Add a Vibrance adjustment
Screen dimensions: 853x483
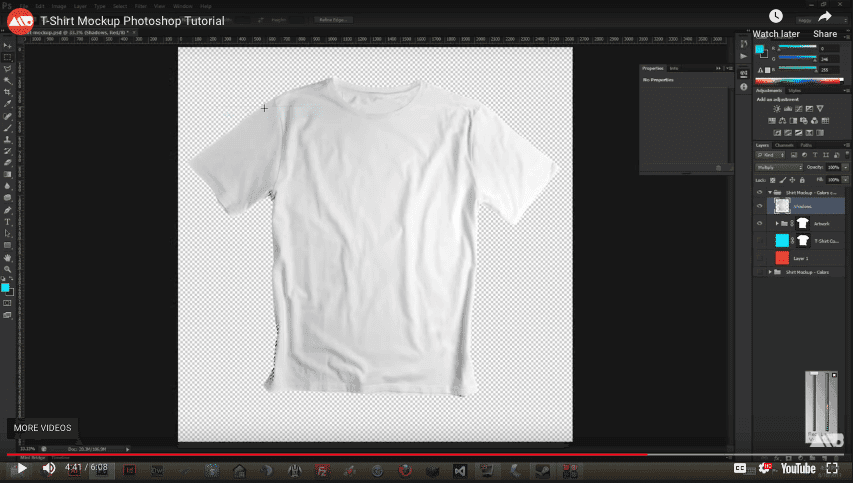tap(820, 109)
